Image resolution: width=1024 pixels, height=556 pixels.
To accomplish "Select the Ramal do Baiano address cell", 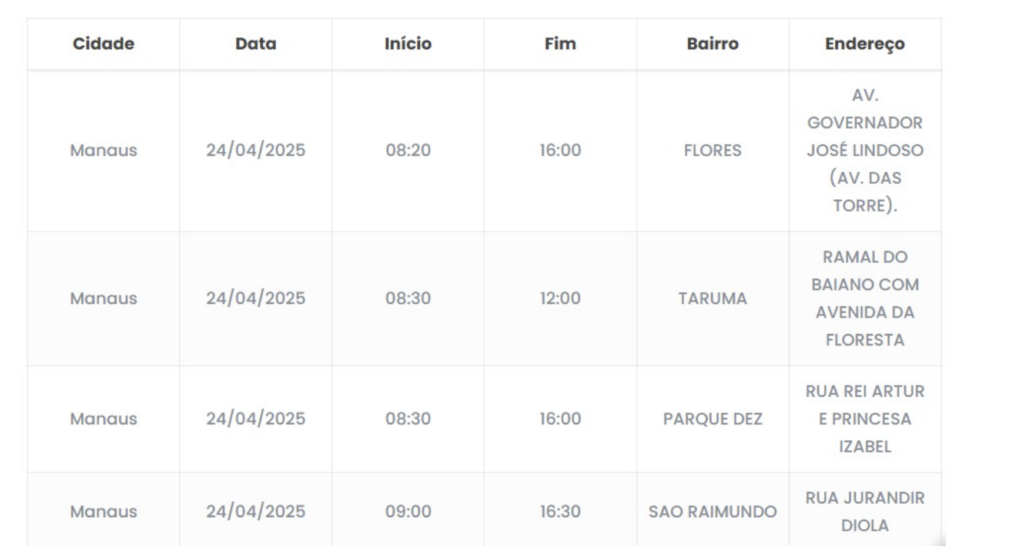I will pos(865,299).
